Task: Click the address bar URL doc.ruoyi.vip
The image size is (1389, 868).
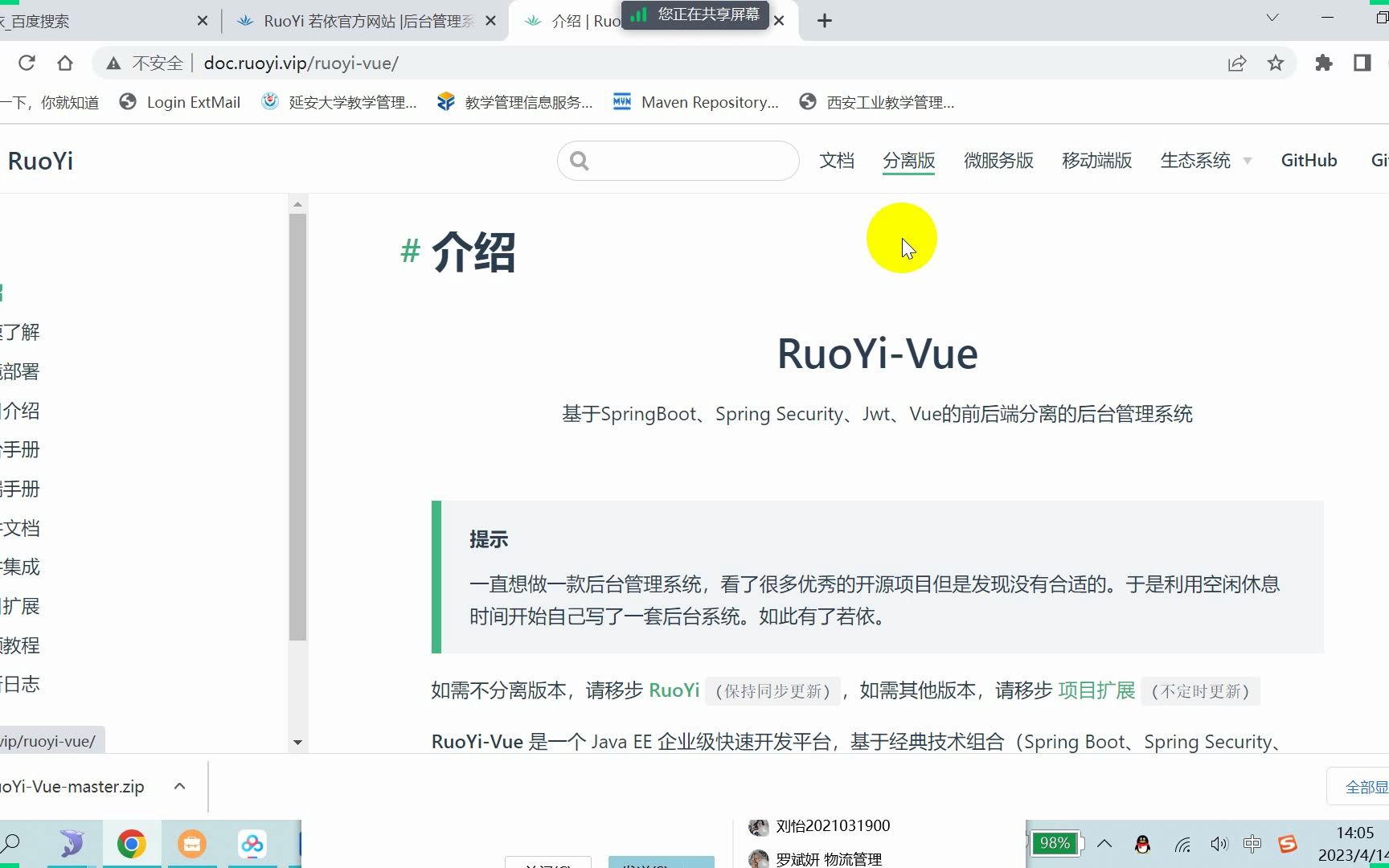Action: coord(301,63)
